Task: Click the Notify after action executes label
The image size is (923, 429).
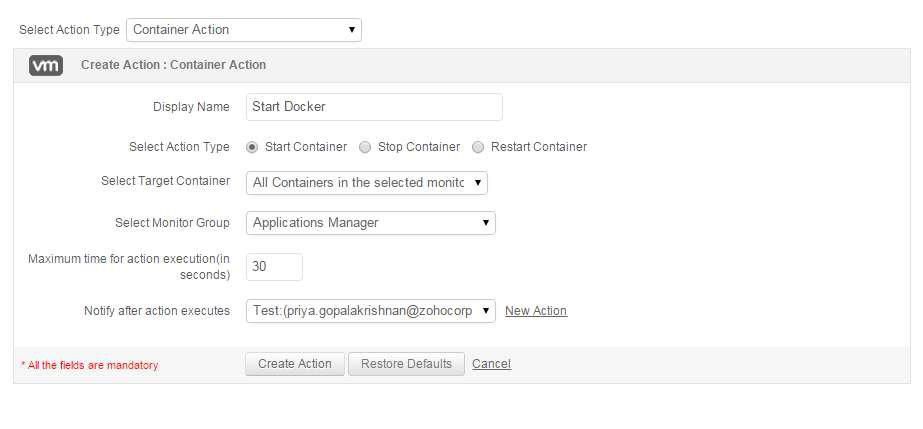Action: click(157, 311)
